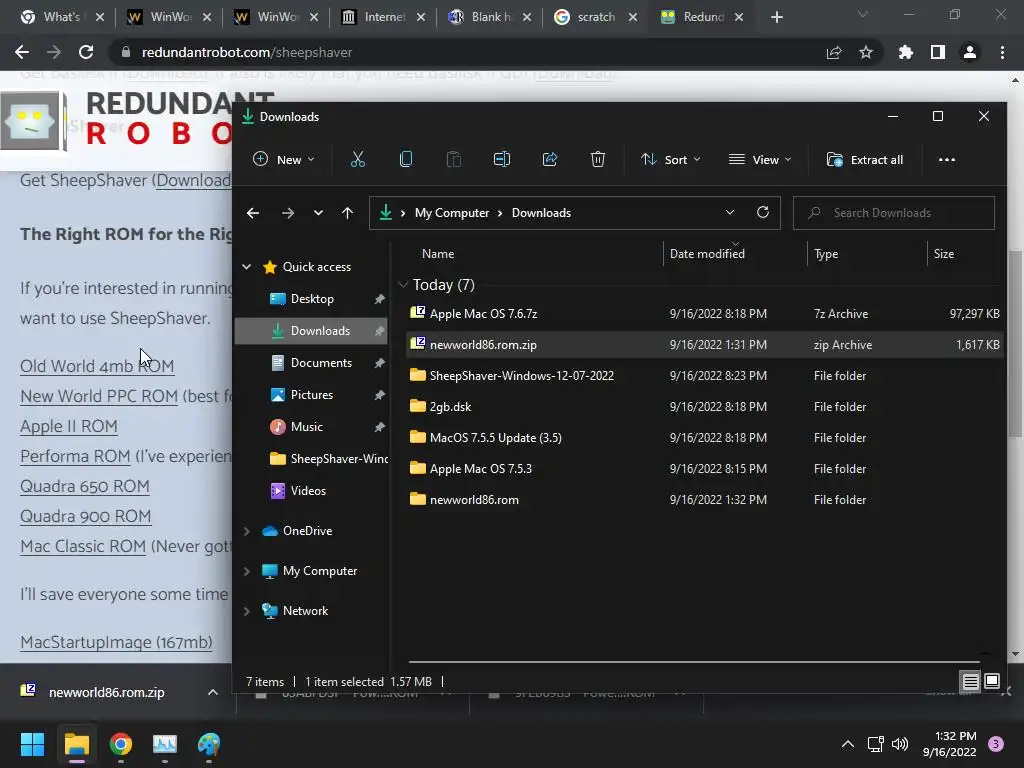
Task: Sort by the Name column header
Action: pyautogui.click(x=438, y=253)
